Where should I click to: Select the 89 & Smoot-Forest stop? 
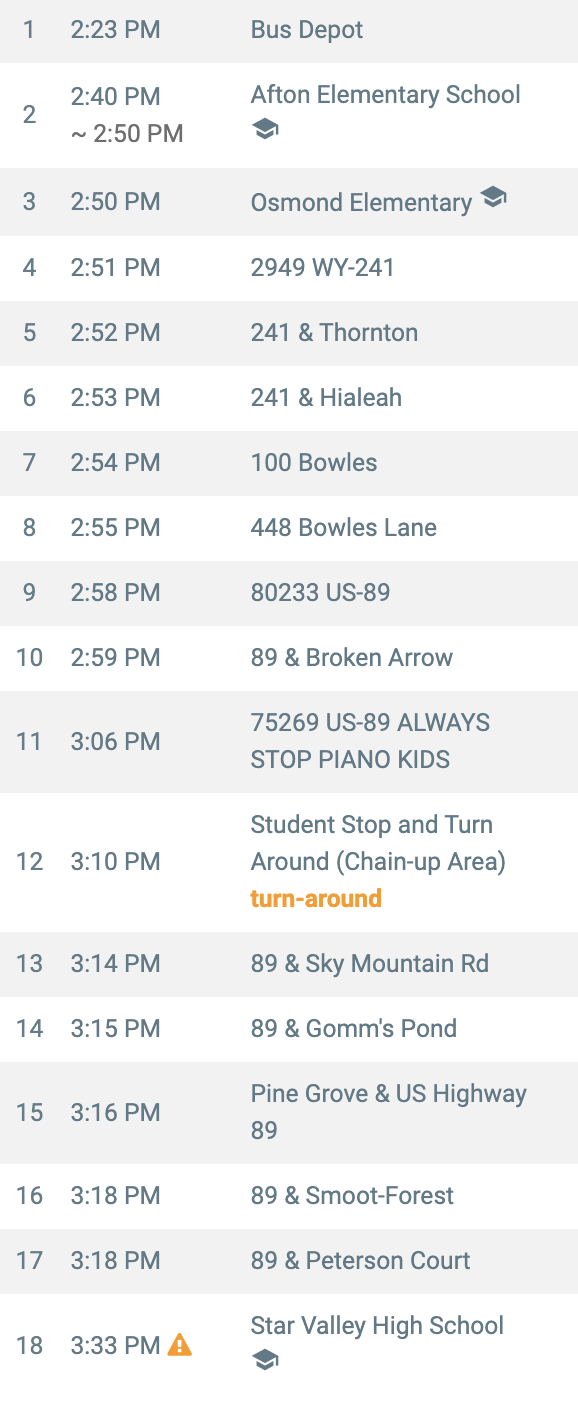click(289, 1195)
